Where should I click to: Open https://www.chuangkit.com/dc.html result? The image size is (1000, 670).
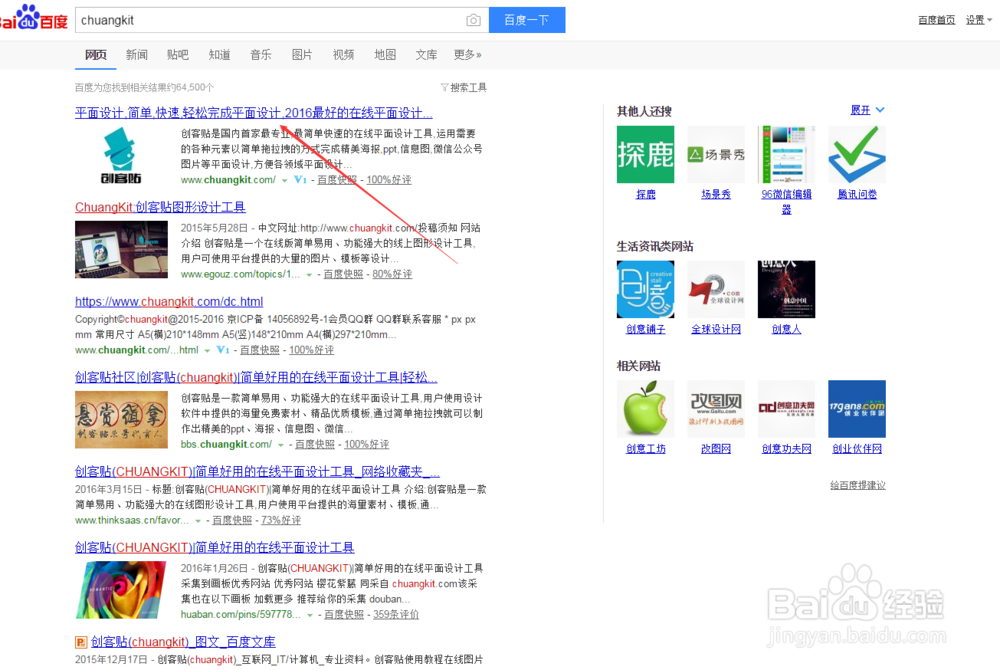169,302
